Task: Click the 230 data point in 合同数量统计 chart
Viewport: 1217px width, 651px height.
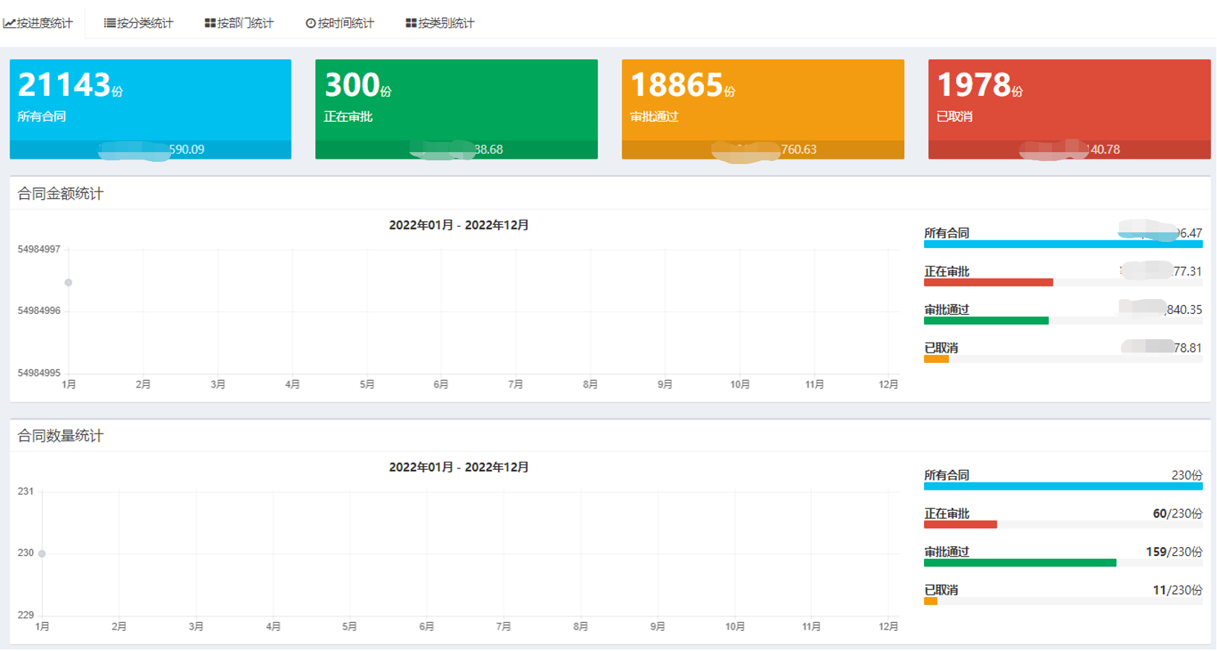Action: click(42, 554)
